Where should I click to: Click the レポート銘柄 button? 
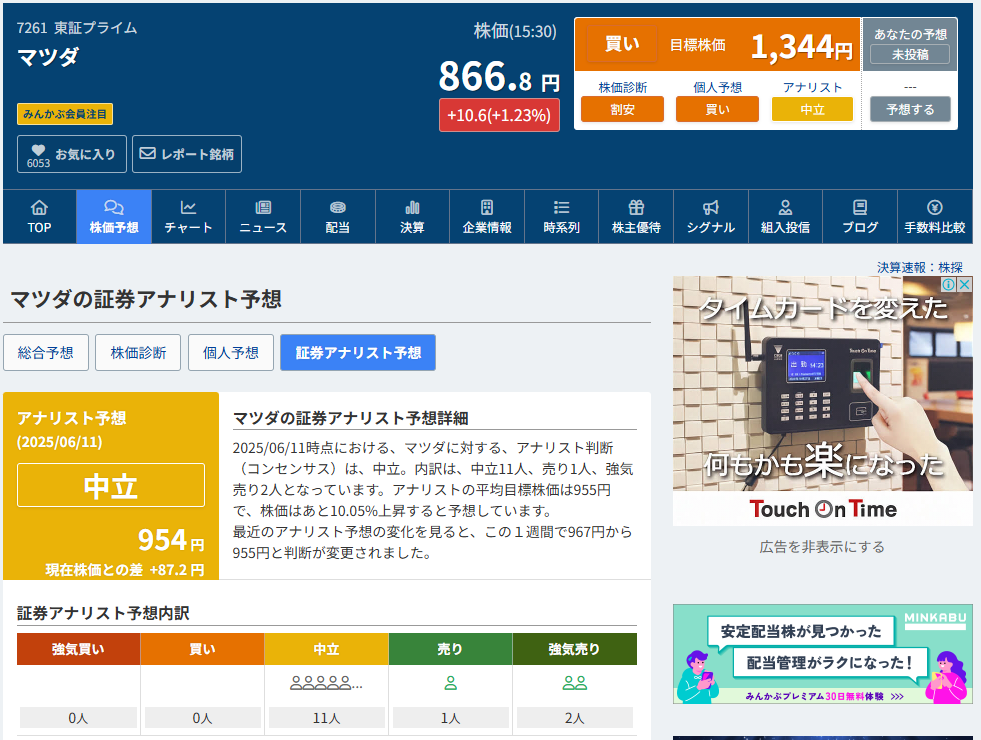tap(187, 154)
